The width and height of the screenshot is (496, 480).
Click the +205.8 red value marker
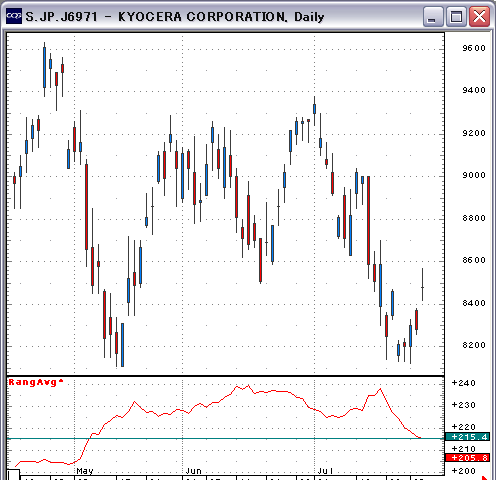click(x=467, y=458)
